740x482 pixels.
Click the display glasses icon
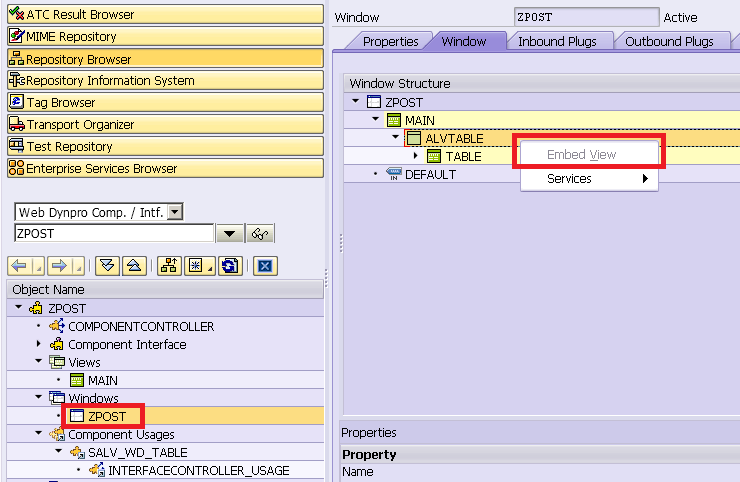pyautogui.click(x=260, y=233)
